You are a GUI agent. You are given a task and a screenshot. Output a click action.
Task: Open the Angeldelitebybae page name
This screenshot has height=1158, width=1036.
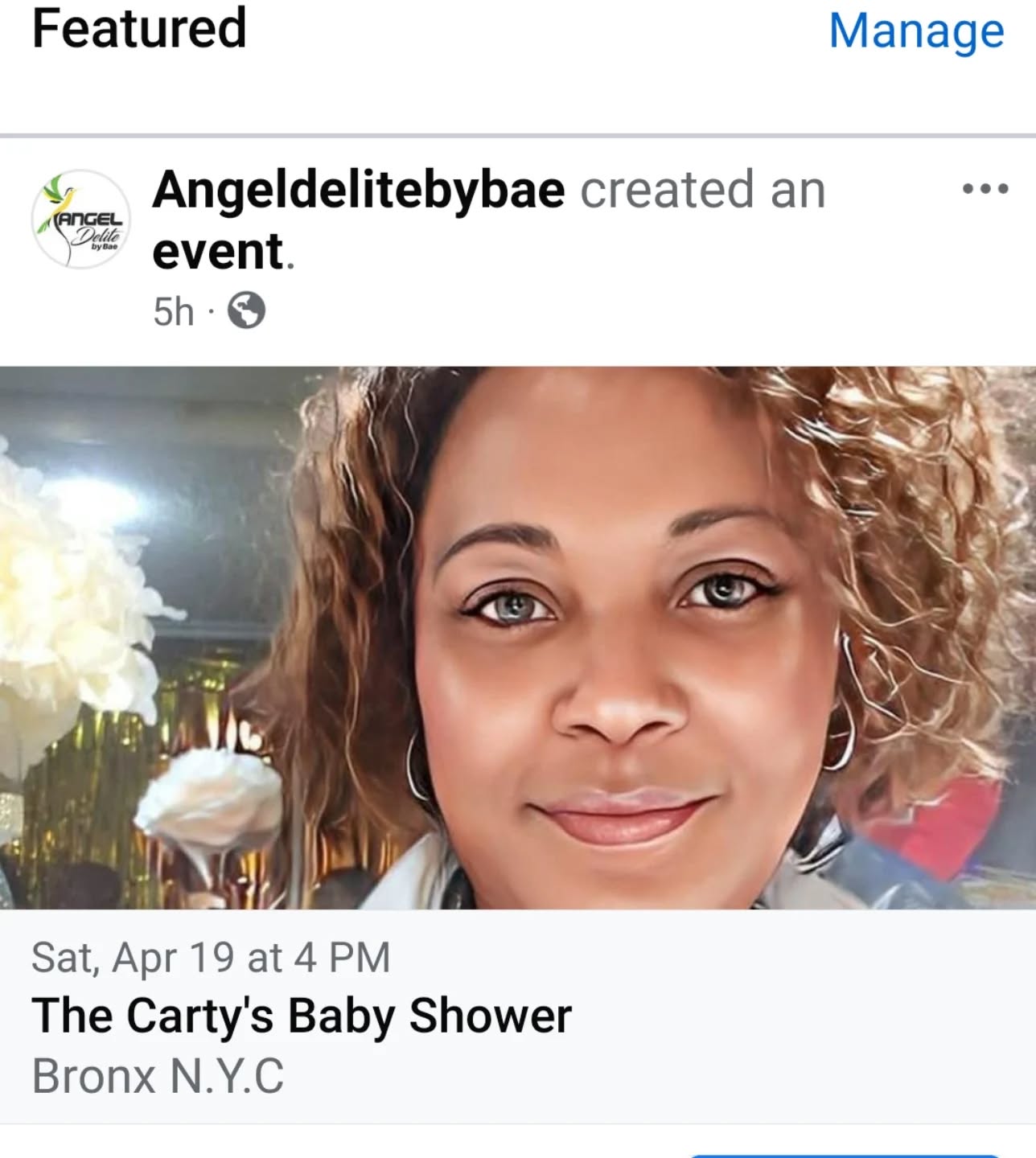pyautogui.click(x=359, y=190)
